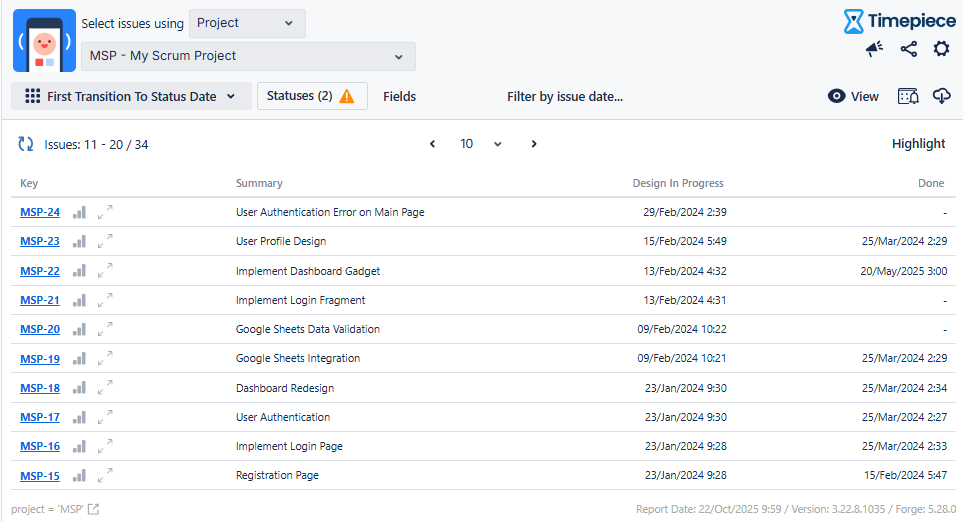Open the Project selection type dropdown

tap(247, 23)
